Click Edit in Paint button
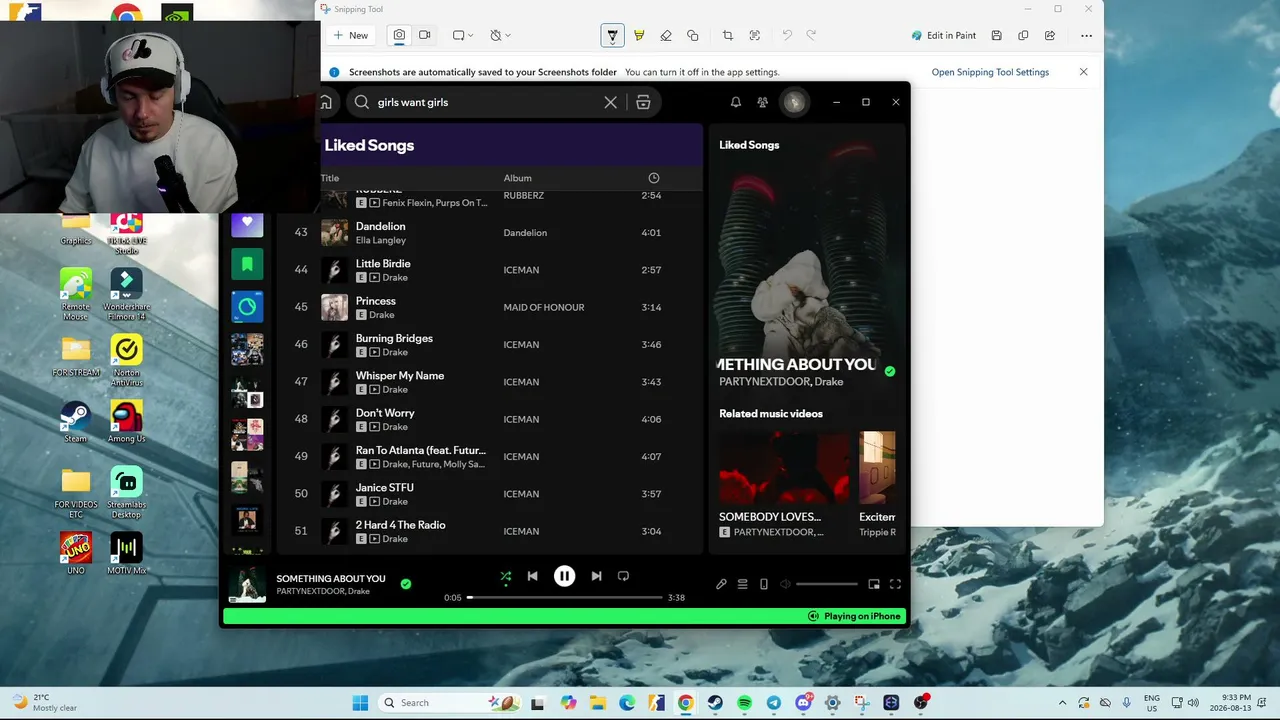The image size is (1280, 720). pyautogui.click(x=943, y=36)
